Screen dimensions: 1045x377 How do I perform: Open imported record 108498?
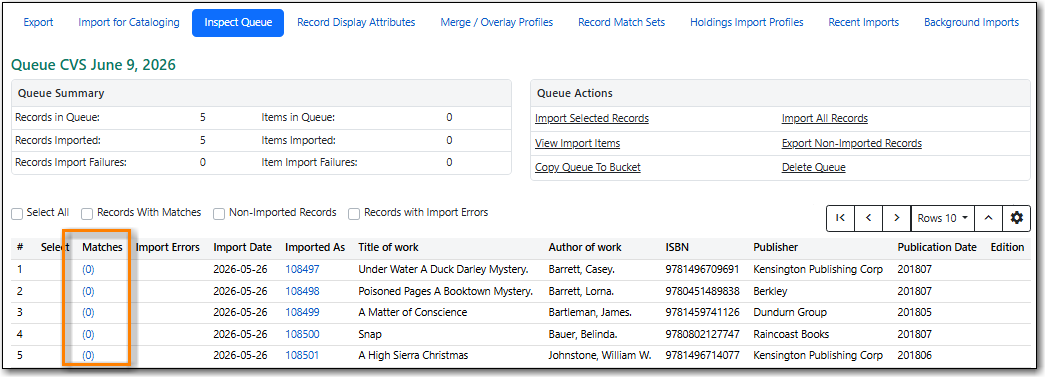pyautogui.click(x=302, y=291)
